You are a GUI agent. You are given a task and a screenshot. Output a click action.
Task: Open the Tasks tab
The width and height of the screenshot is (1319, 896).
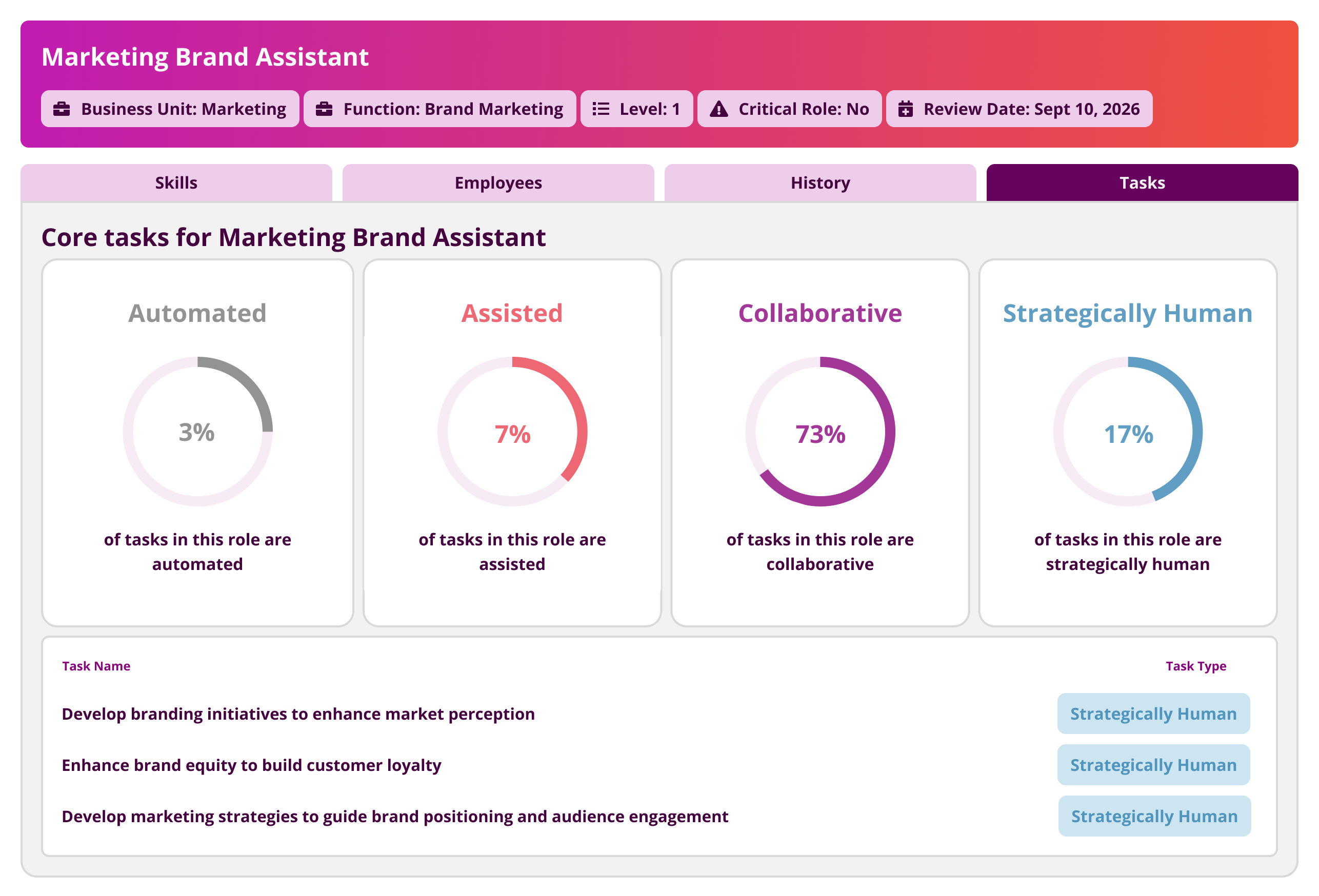pyautogui.click(x=1142, y=182)
